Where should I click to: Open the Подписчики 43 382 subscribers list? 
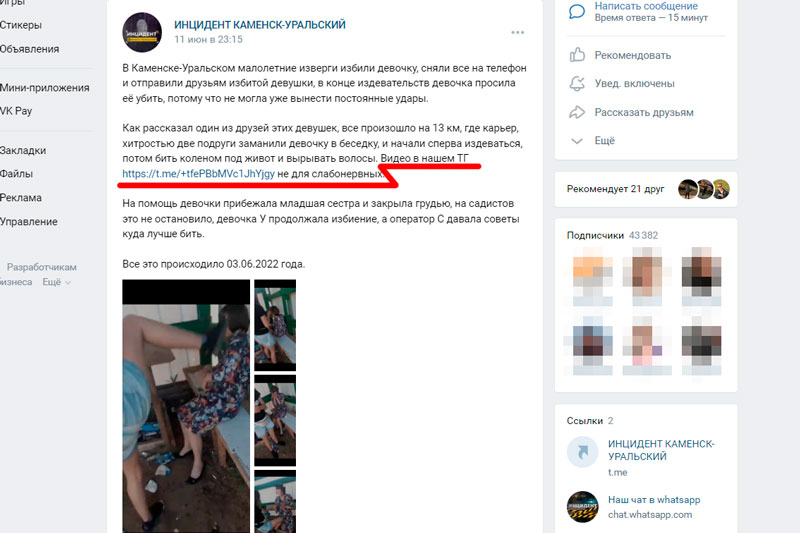[612, 235]
